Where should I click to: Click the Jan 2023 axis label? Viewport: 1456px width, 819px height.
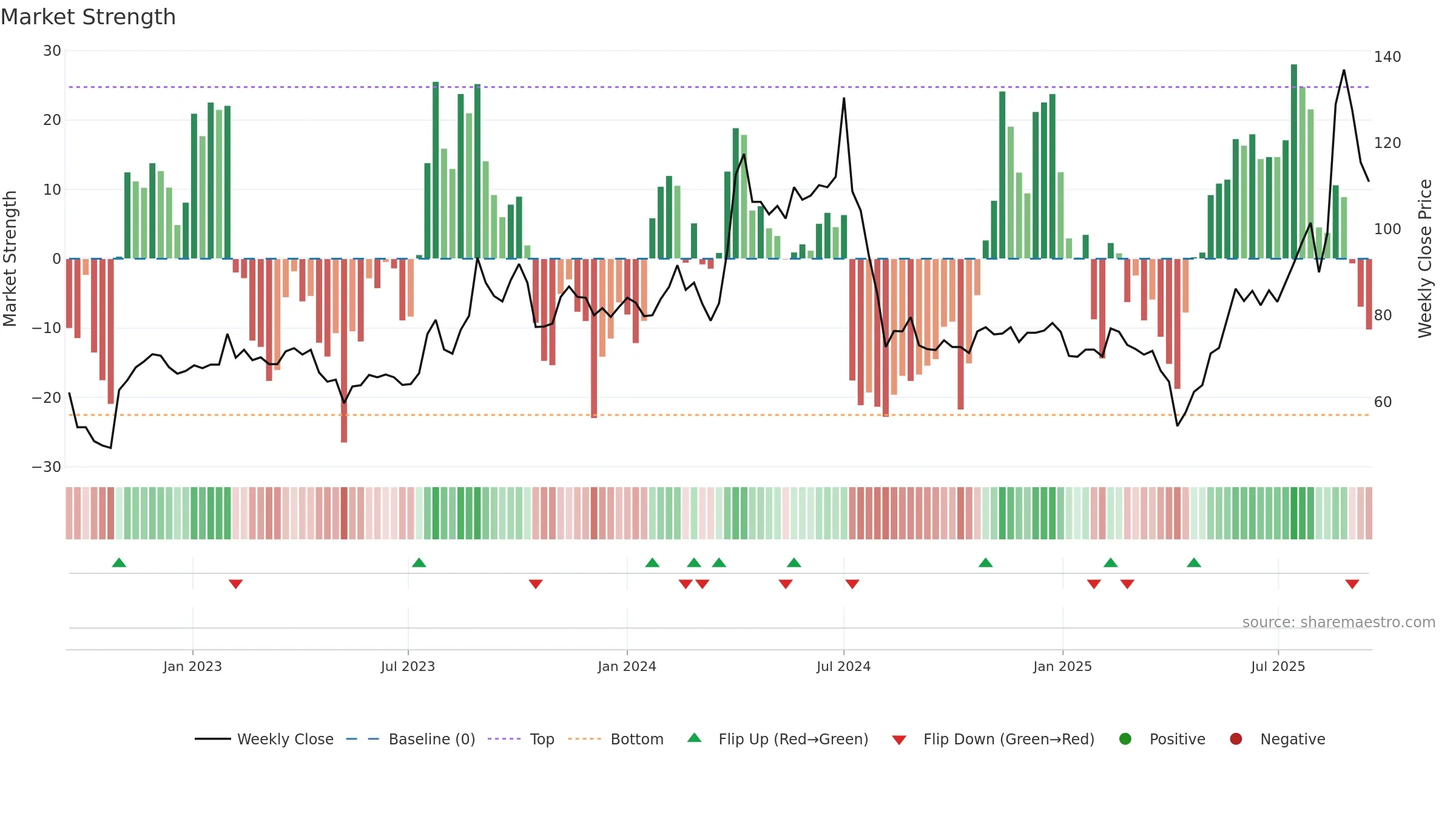tap(192, 667)
